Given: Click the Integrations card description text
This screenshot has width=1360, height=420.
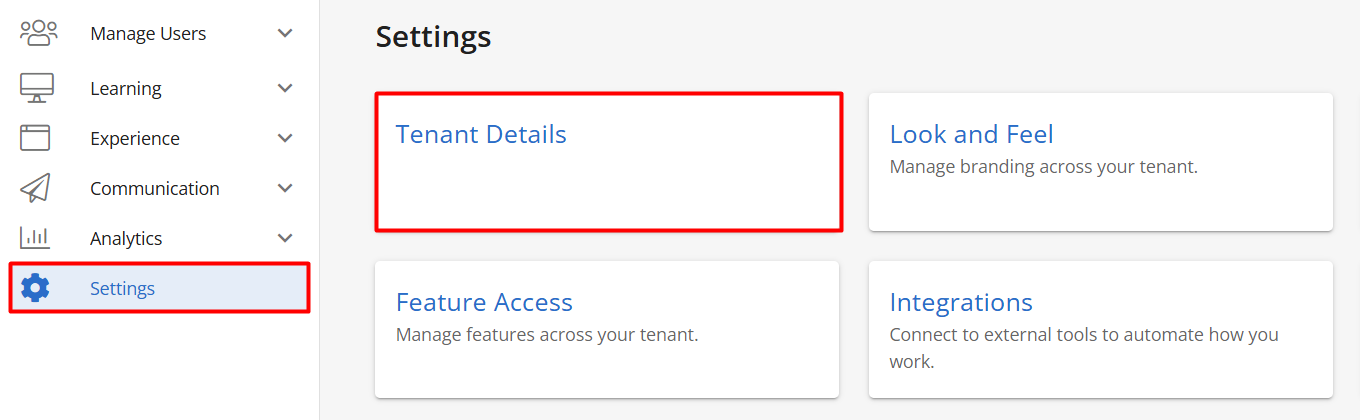Looking at the screenshot, I should click(x=1084, y=348).
